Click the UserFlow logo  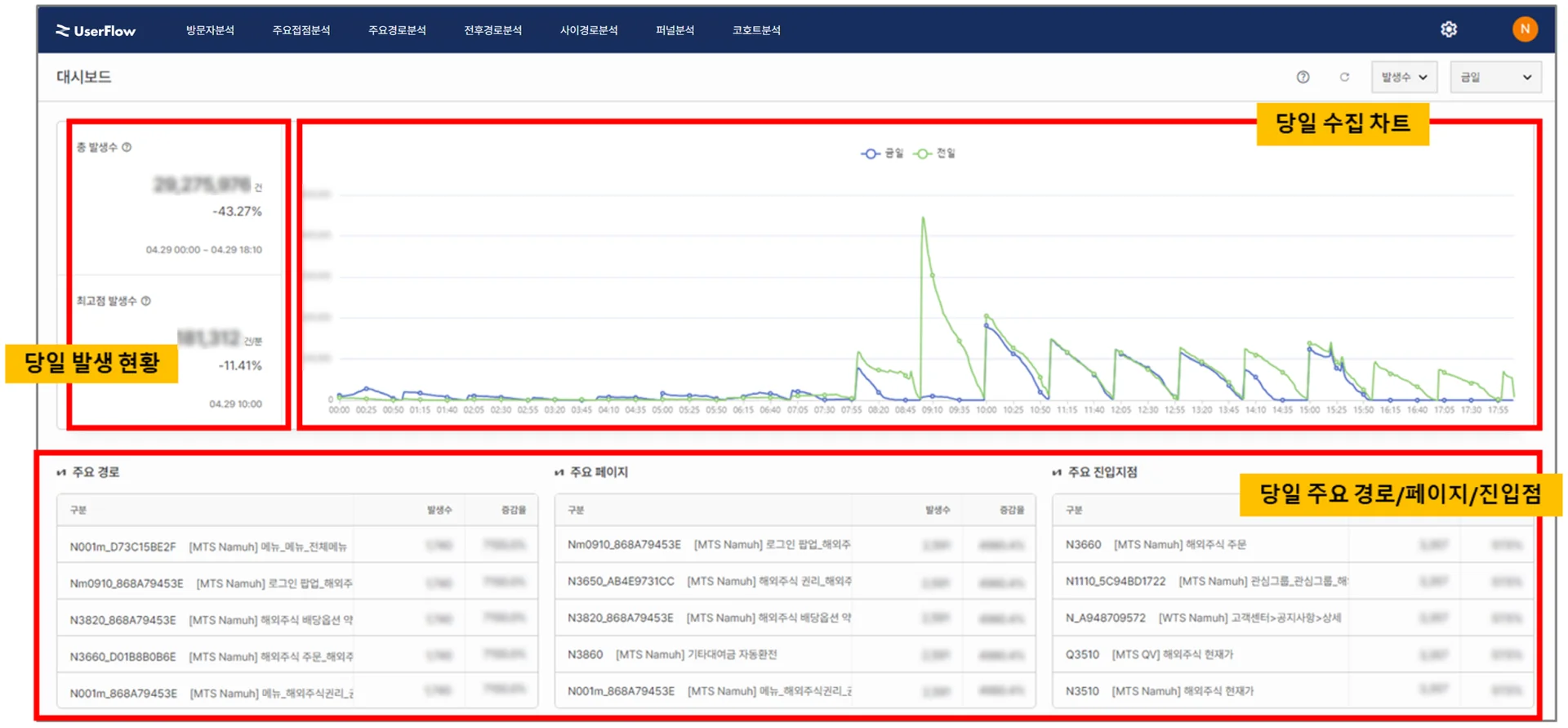point(96,30)
